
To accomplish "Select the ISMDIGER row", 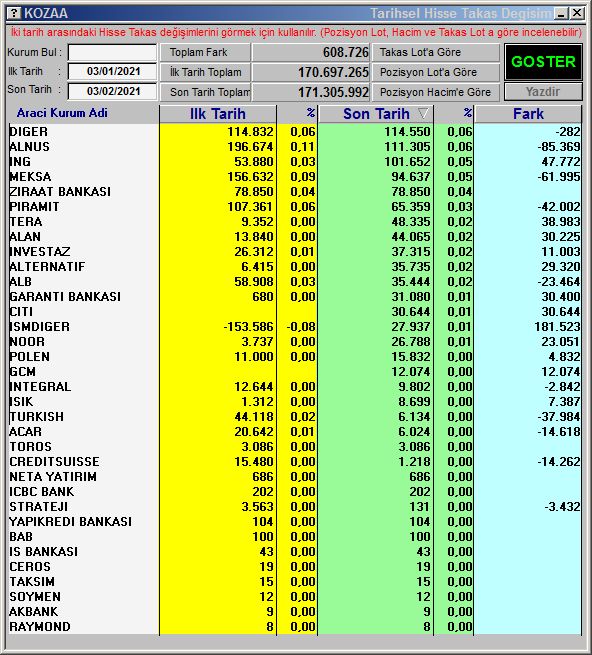I will tap(295, 327).
